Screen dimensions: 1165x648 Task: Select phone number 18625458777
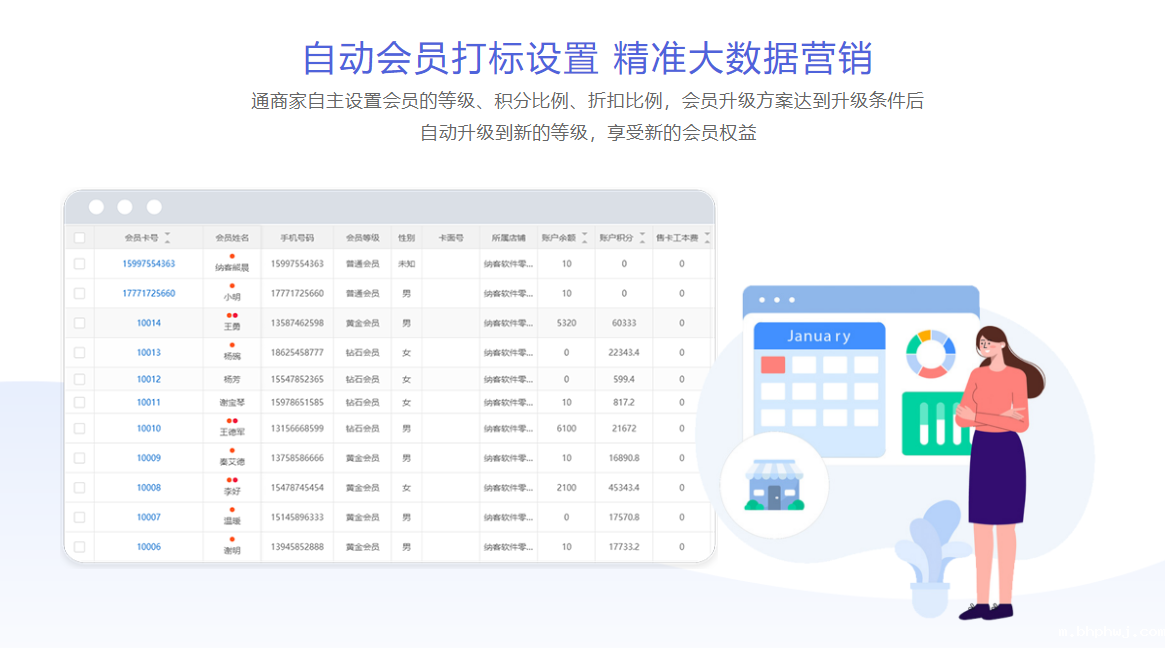(297, 353)
